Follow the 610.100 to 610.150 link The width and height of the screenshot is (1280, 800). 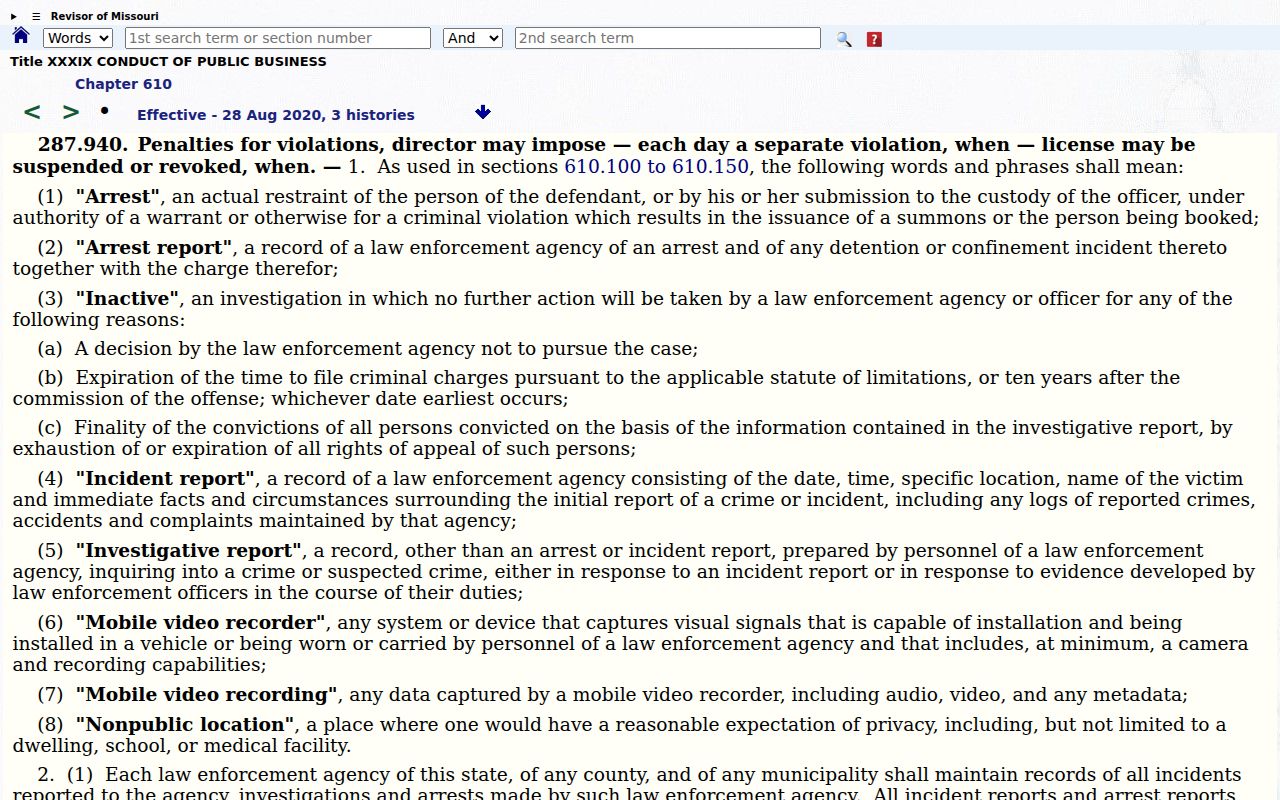[x=656, y=167]
